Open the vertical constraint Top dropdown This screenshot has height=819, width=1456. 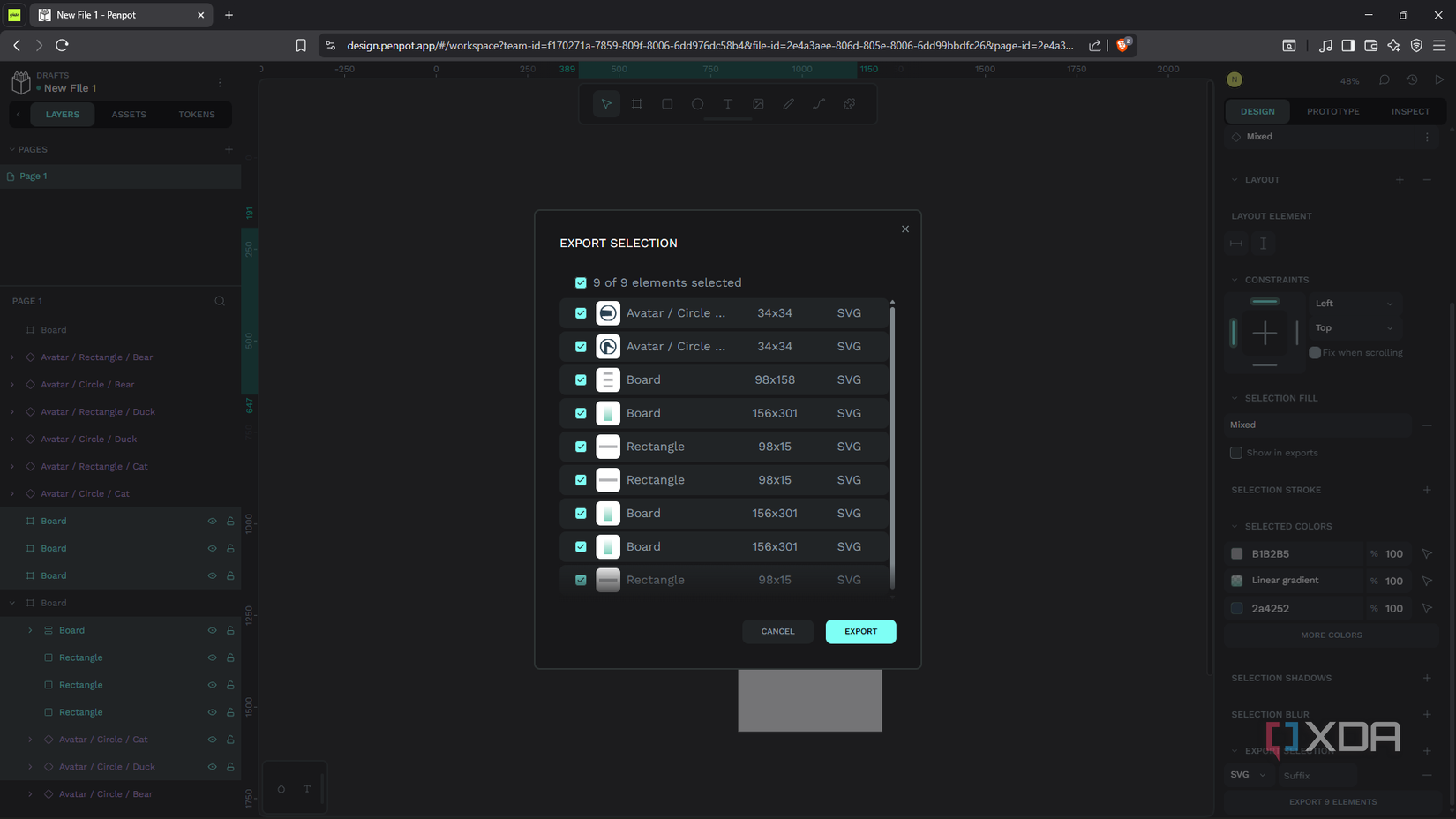(1354, 328)
